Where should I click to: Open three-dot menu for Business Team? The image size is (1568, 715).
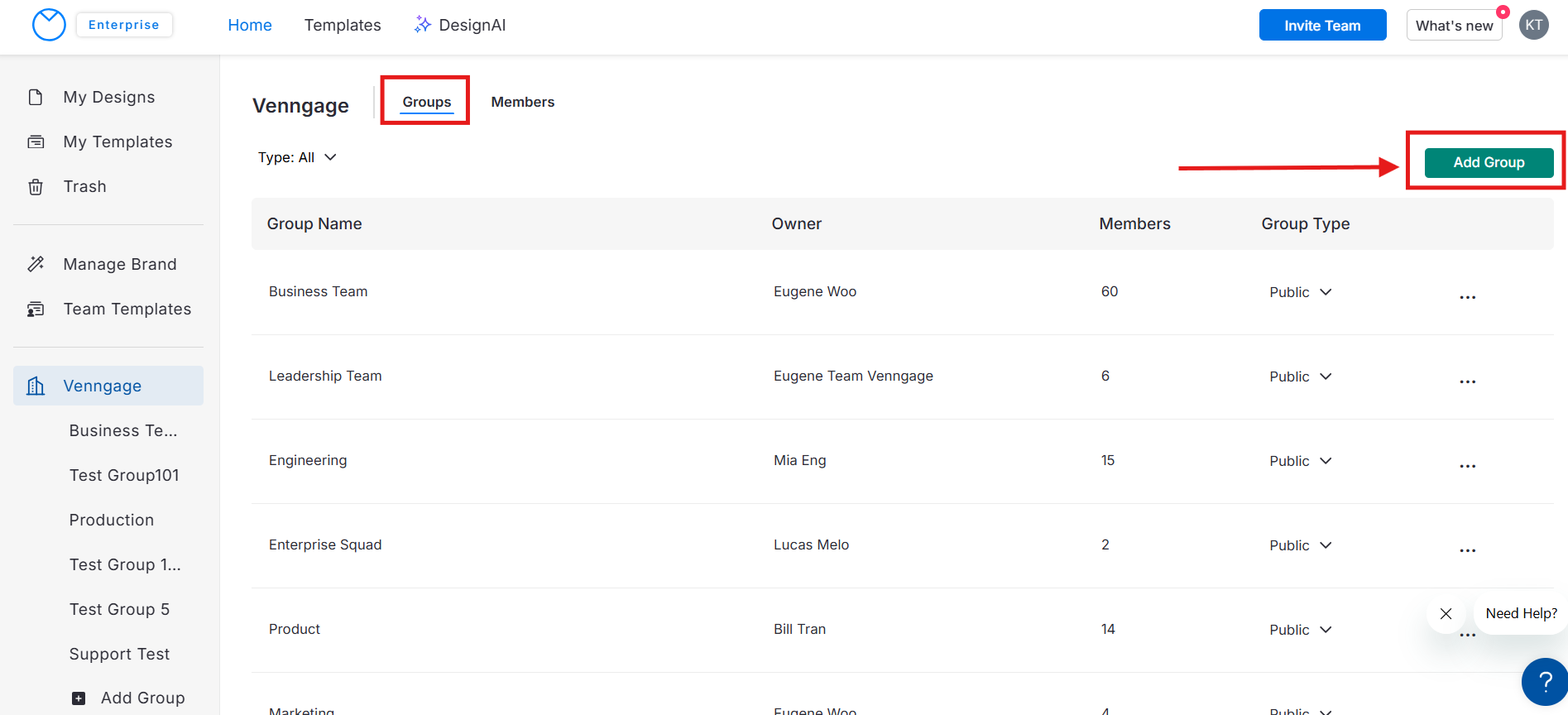(x=1467, y=297)
